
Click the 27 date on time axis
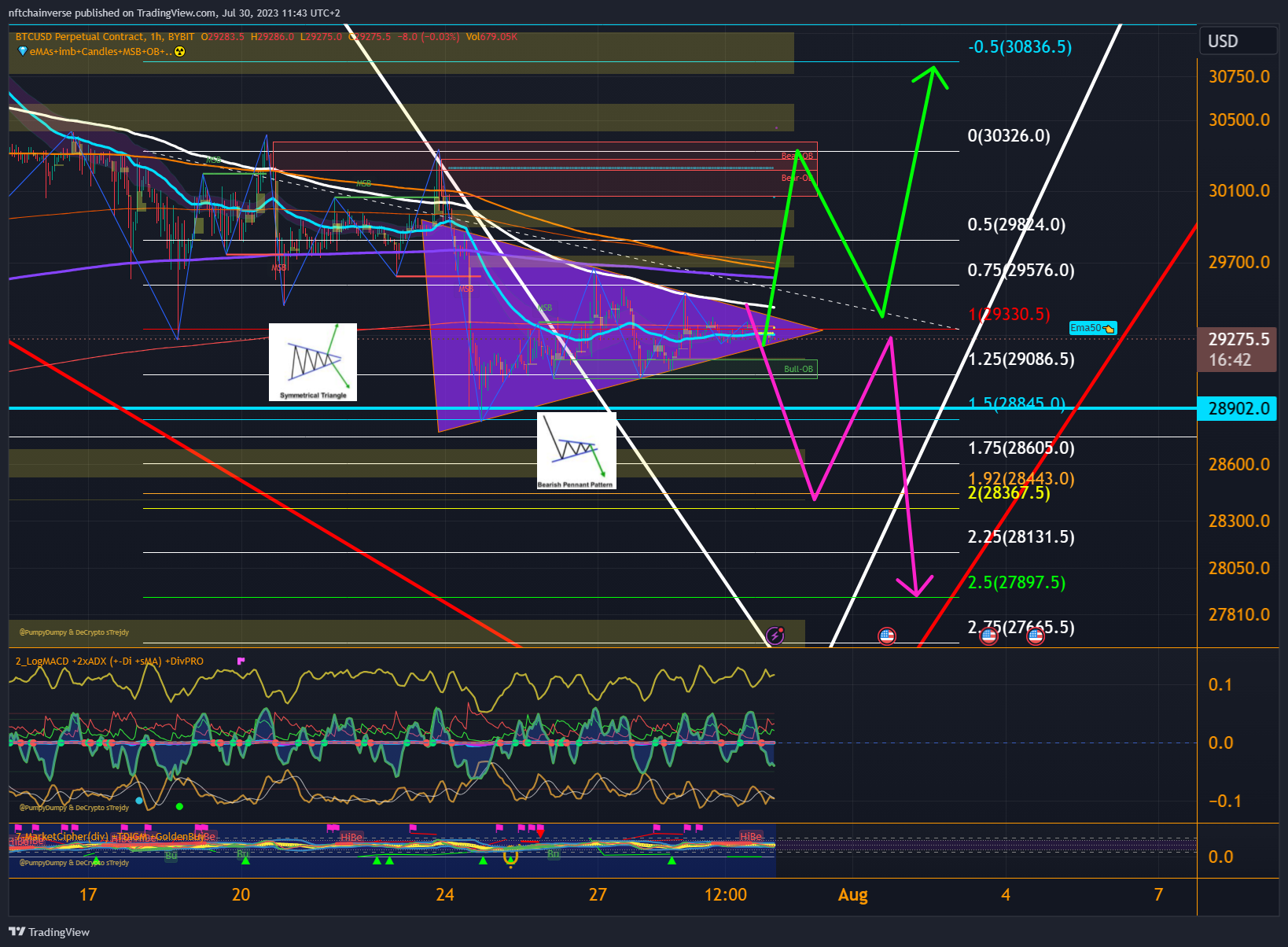pos(598,895)
